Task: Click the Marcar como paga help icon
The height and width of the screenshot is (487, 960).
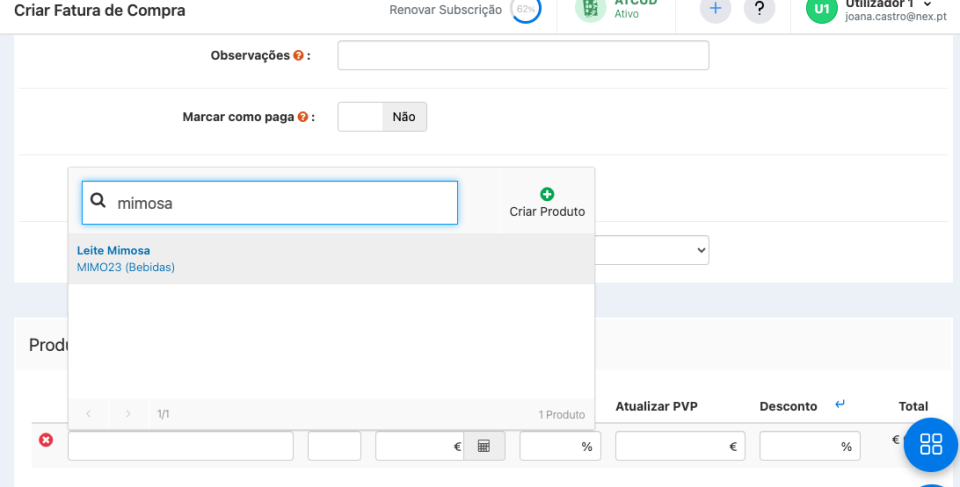Action: 302,117
